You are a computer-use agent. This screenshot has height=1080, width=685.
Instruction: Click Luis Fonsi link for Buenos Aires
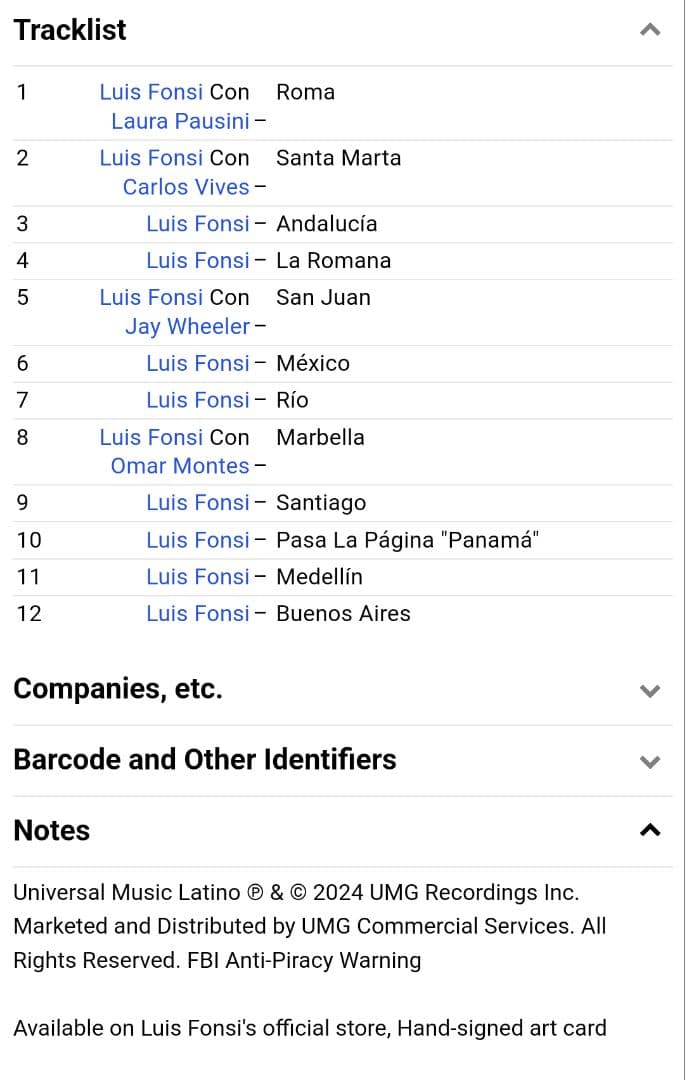pyautogui.click(x=197, y=614)
